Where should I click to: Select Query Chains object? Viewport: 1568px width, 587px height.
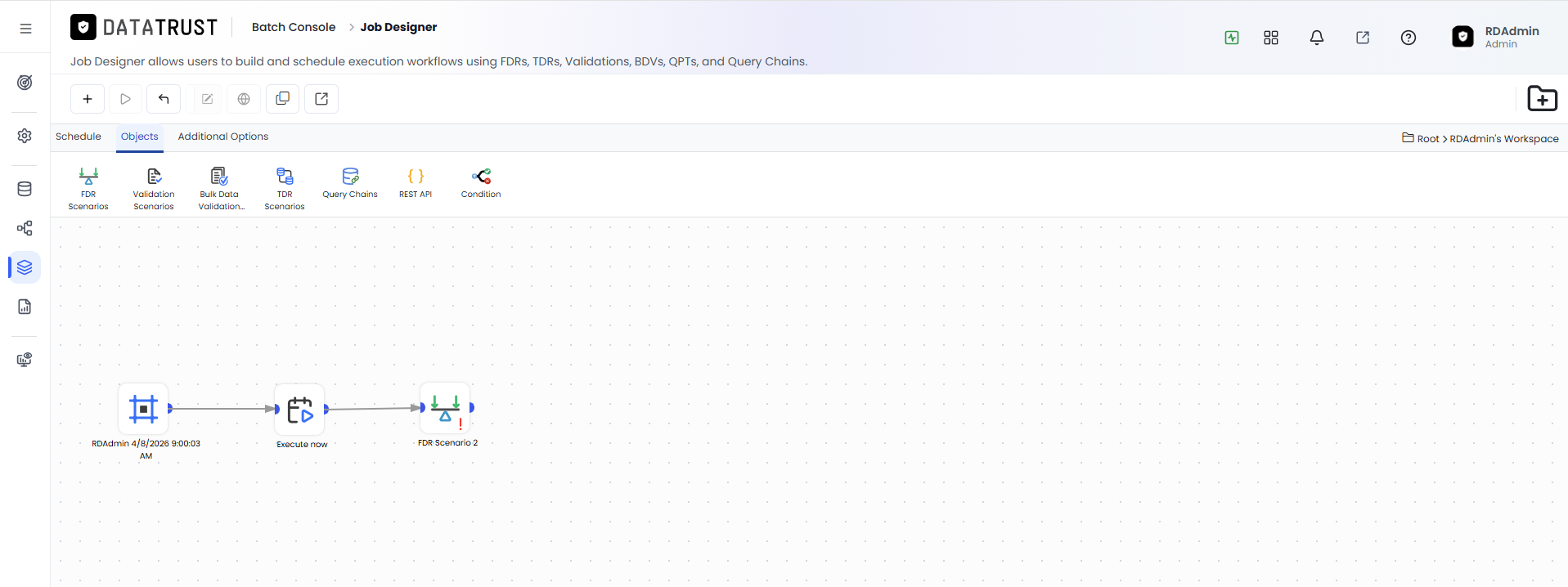(350, 183)
